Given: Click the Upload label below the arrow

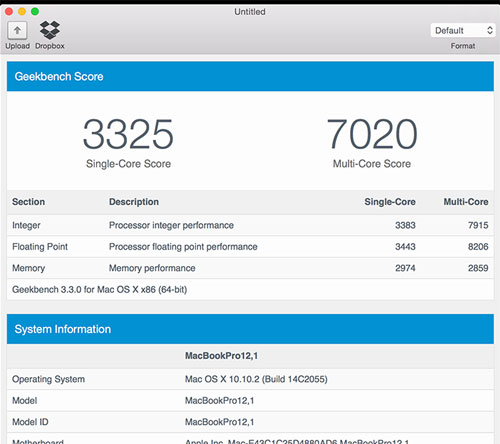Looking at the screenshot, I should click(x=17, y=46).
